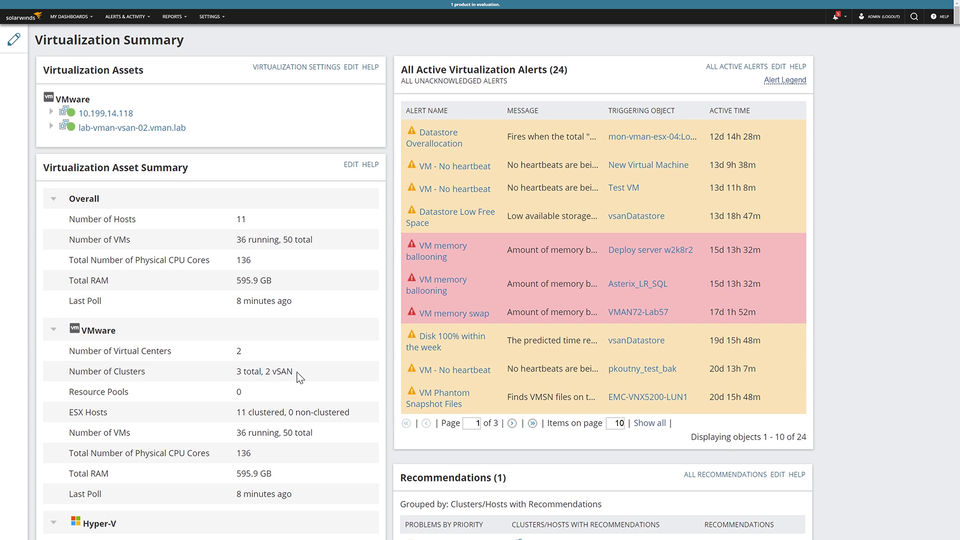Open the Asterix_LR_SQL triggering object
The height and width of the screenshot is (540, 960).
pos(637,283)
